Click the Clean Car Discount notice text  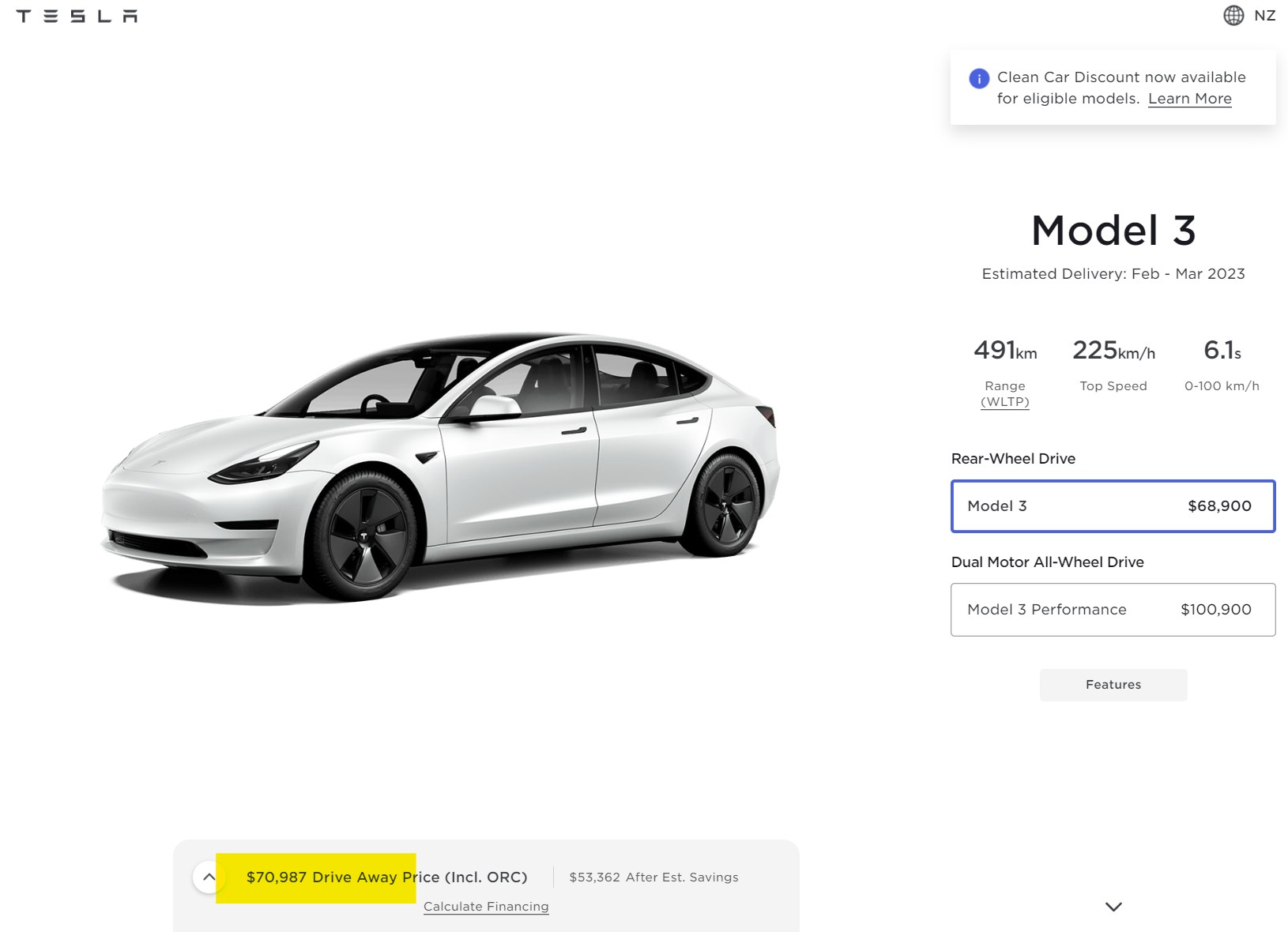coord(1121,88)
